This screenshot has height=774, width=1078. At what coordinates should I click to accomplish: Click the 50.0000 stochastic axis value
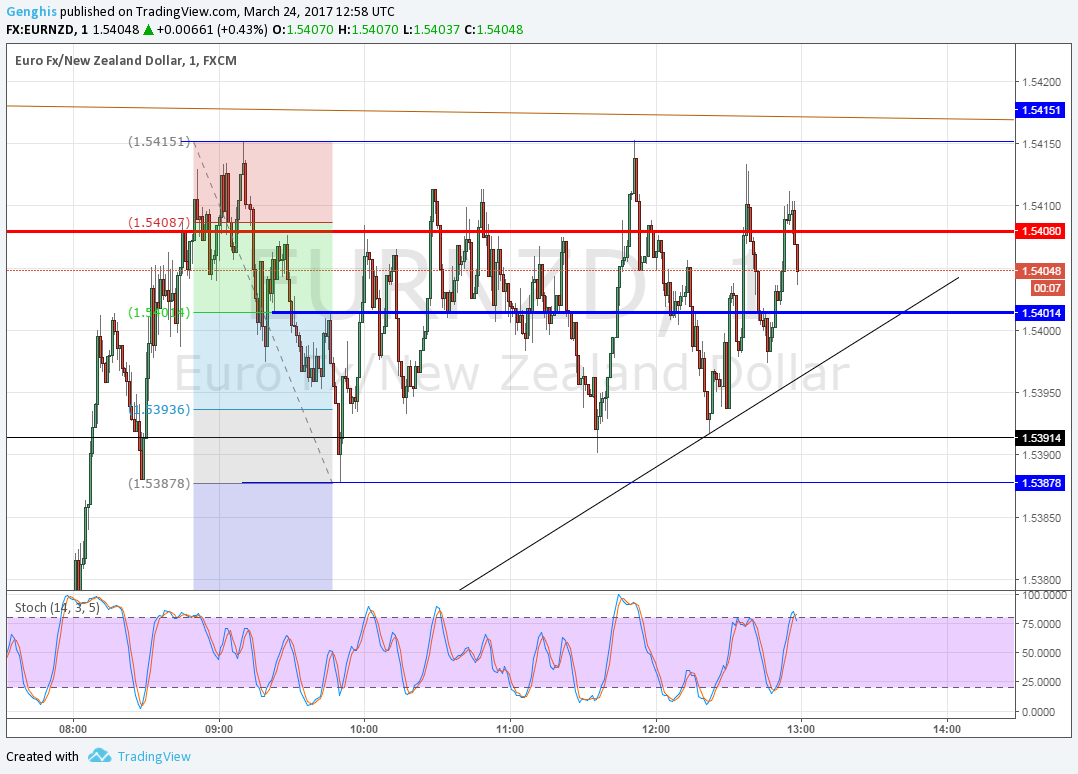[x=1044, y=653]
